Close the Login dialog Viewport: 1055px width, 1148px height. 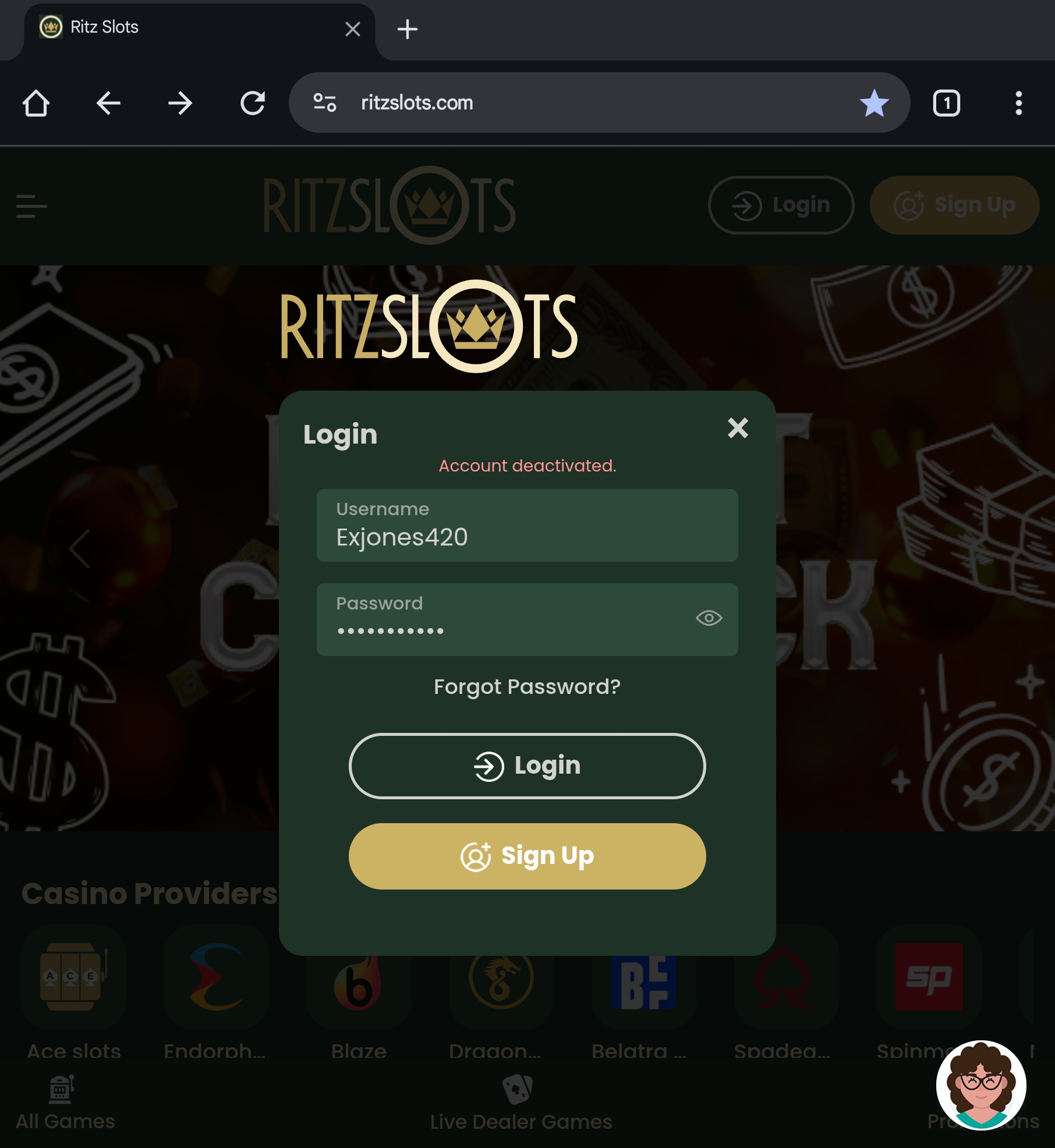(x=738, y=428)
